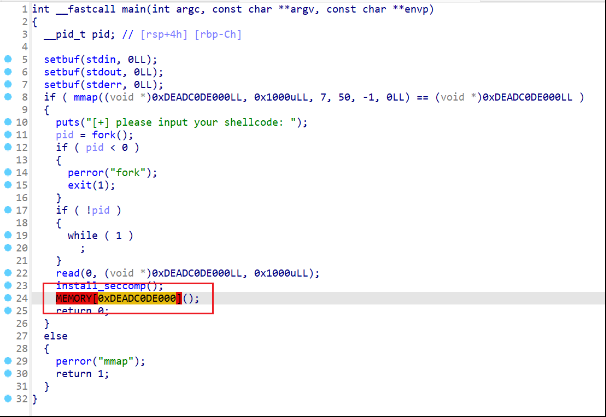Click line number 1 in gutter
606x417 pixels.
point(25,9)
